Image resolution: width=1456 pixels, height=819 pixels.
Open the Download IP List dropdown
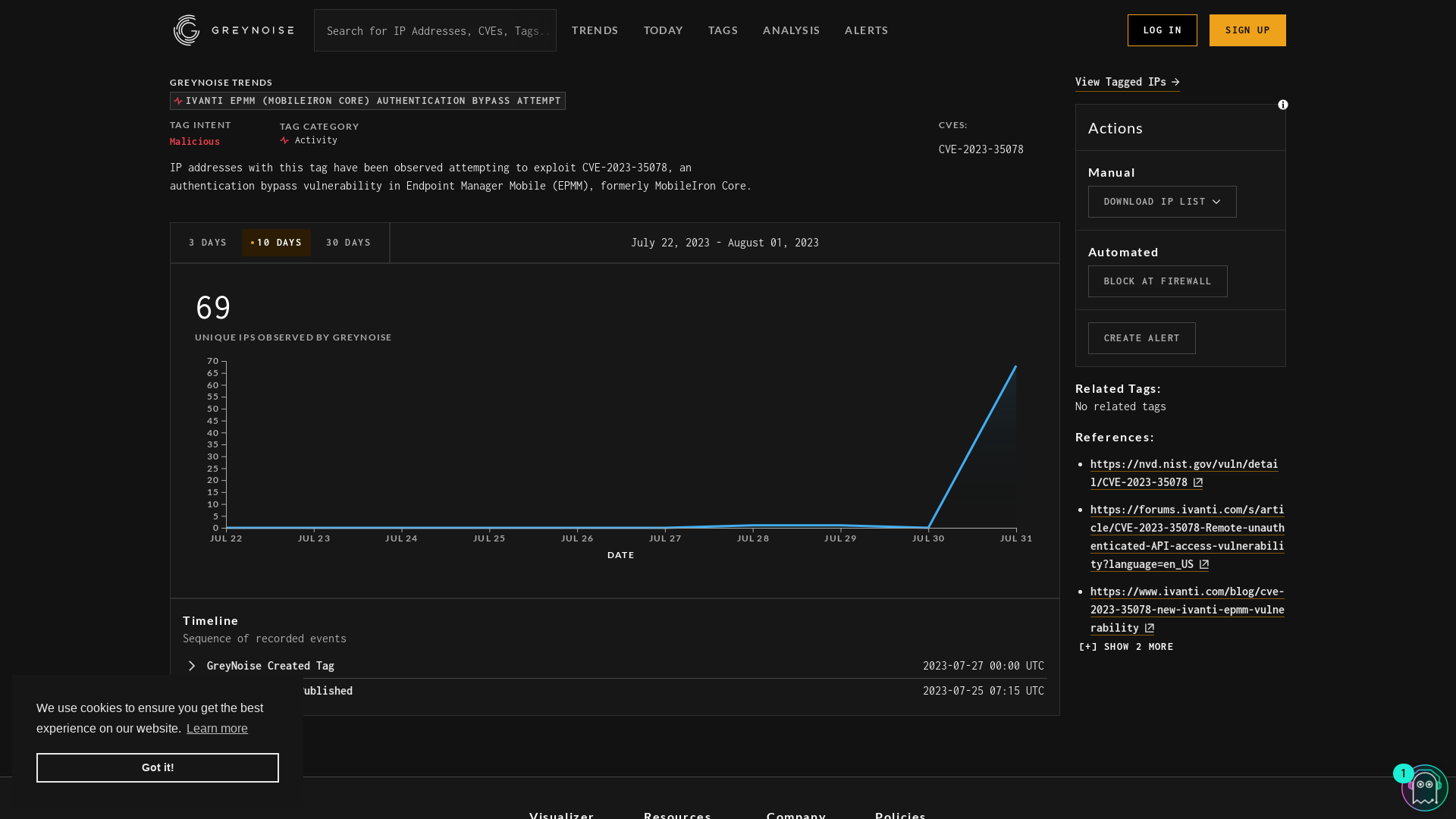coord(1162,202)
